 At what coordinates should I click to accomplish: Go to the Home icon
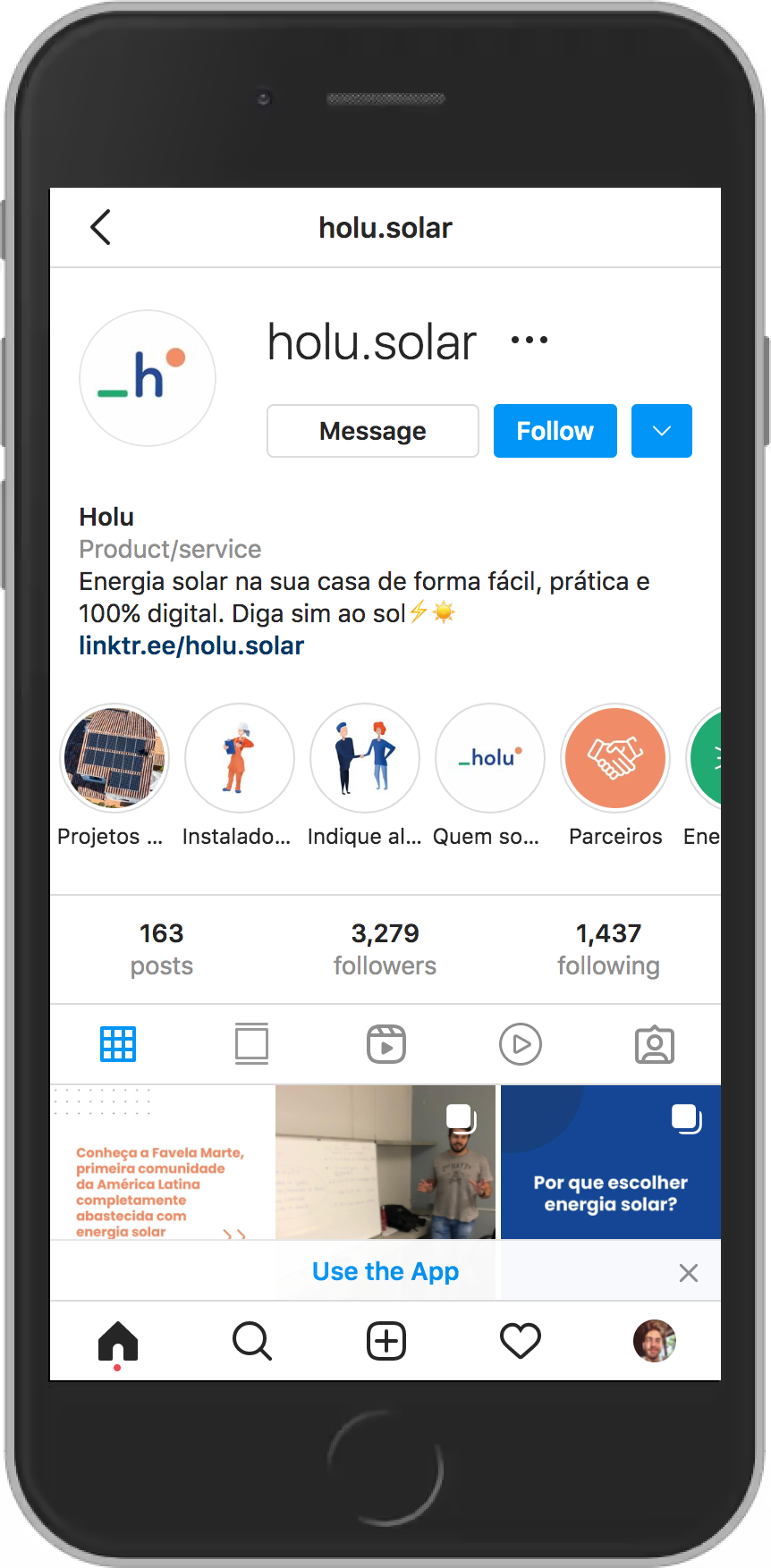(118, 1342)
